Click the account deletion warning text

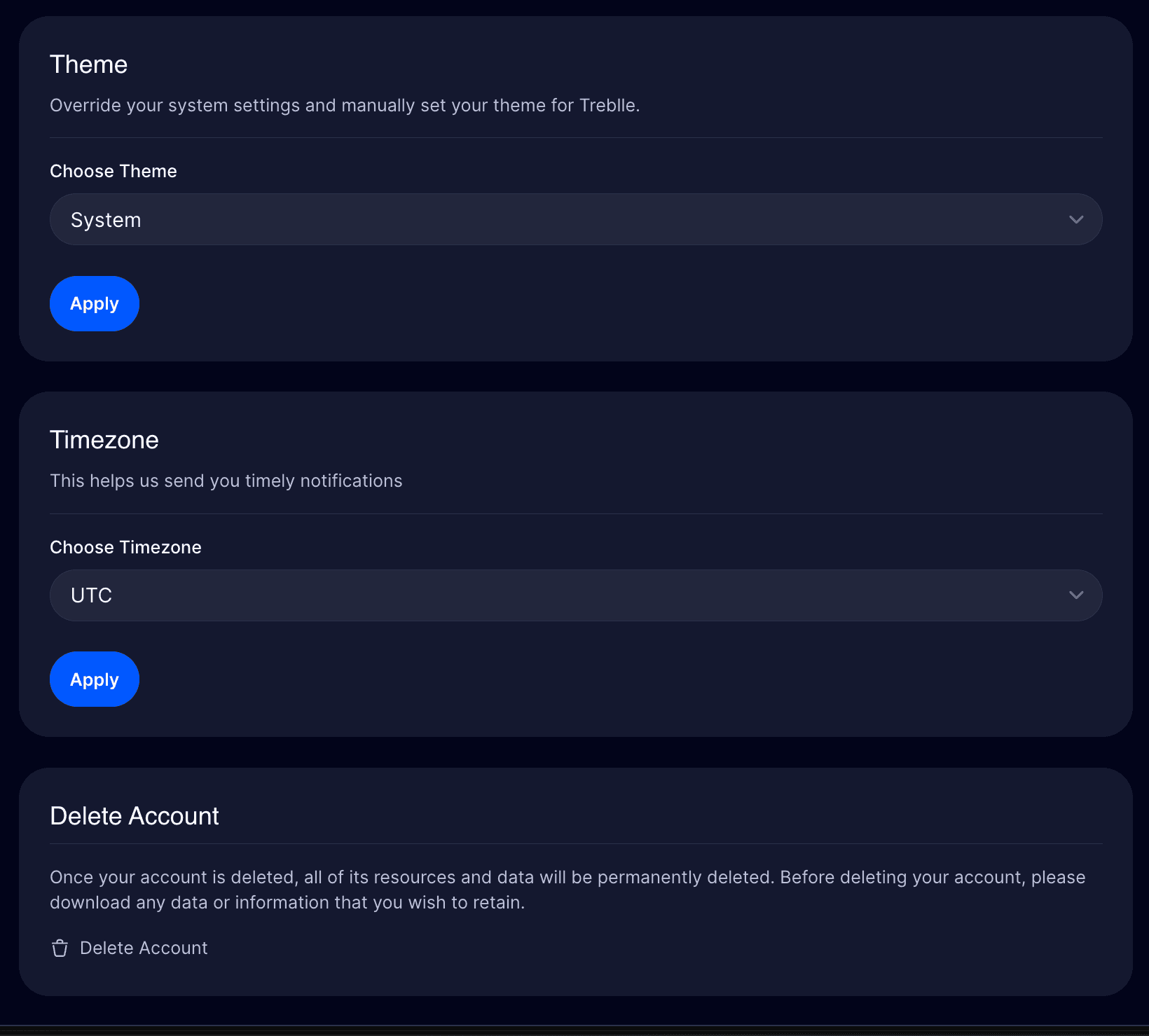[x=567, y=889]
